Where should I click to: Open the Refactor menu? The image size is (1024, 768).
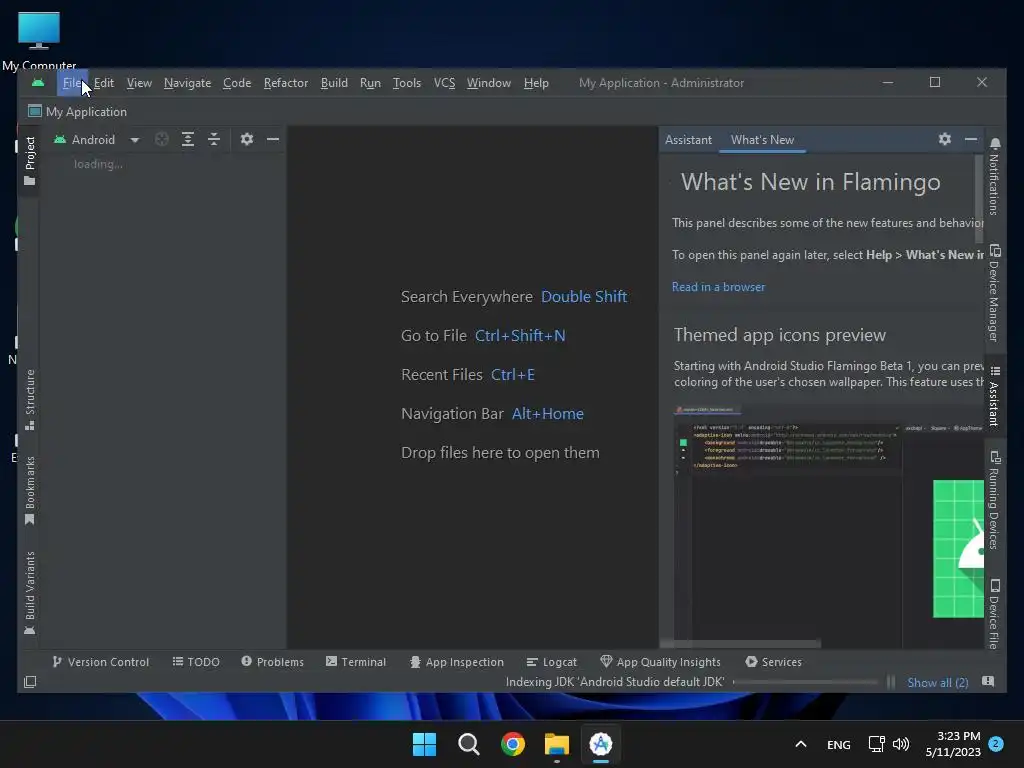(285, 83)
